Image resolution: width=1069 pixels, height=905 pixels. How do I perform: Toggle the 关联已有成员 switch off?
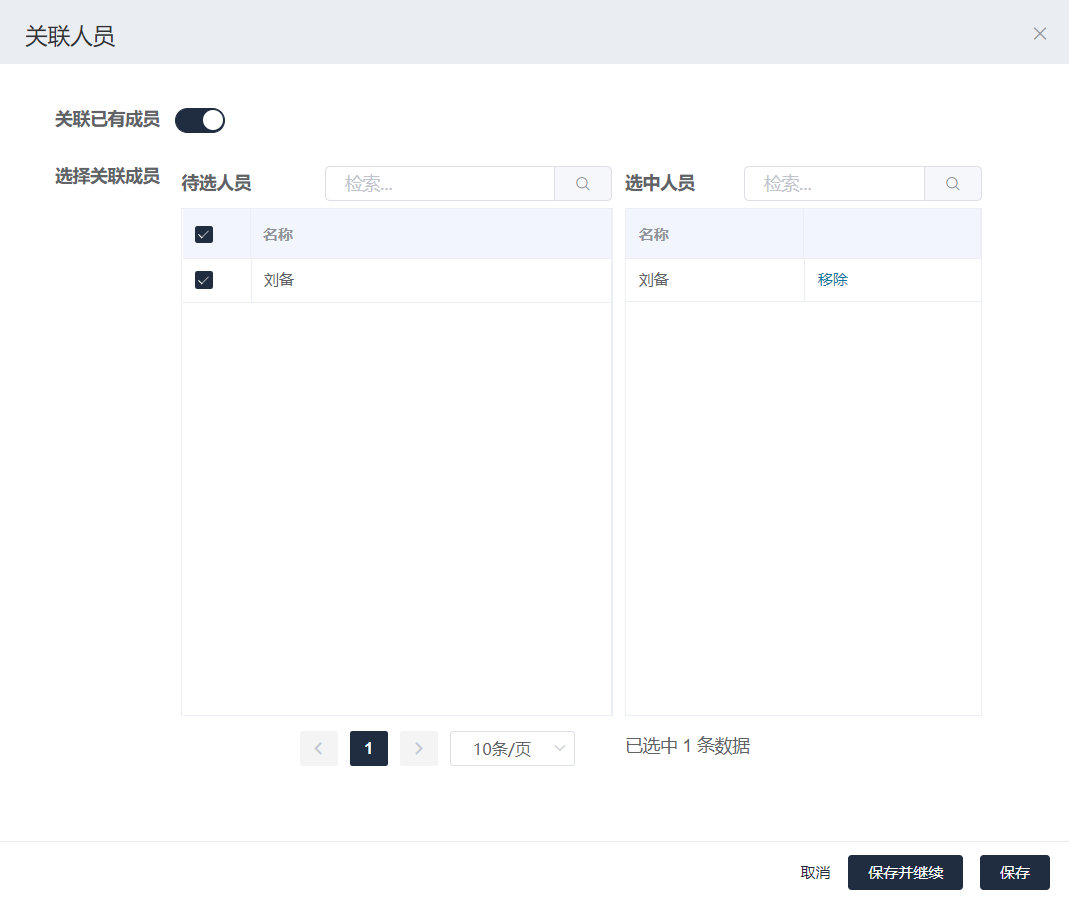point(200,120)
